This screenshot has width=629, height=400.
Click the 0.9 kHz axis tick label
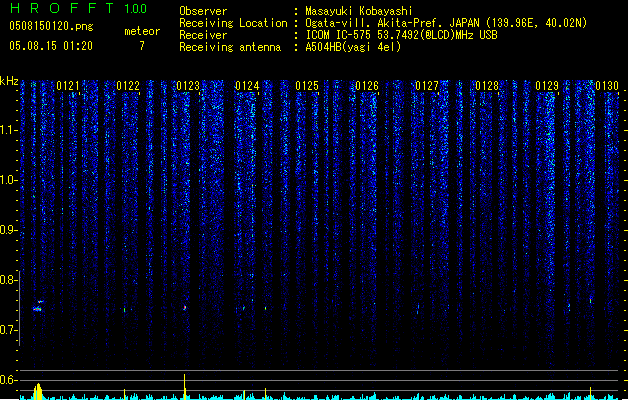[8, 230]
